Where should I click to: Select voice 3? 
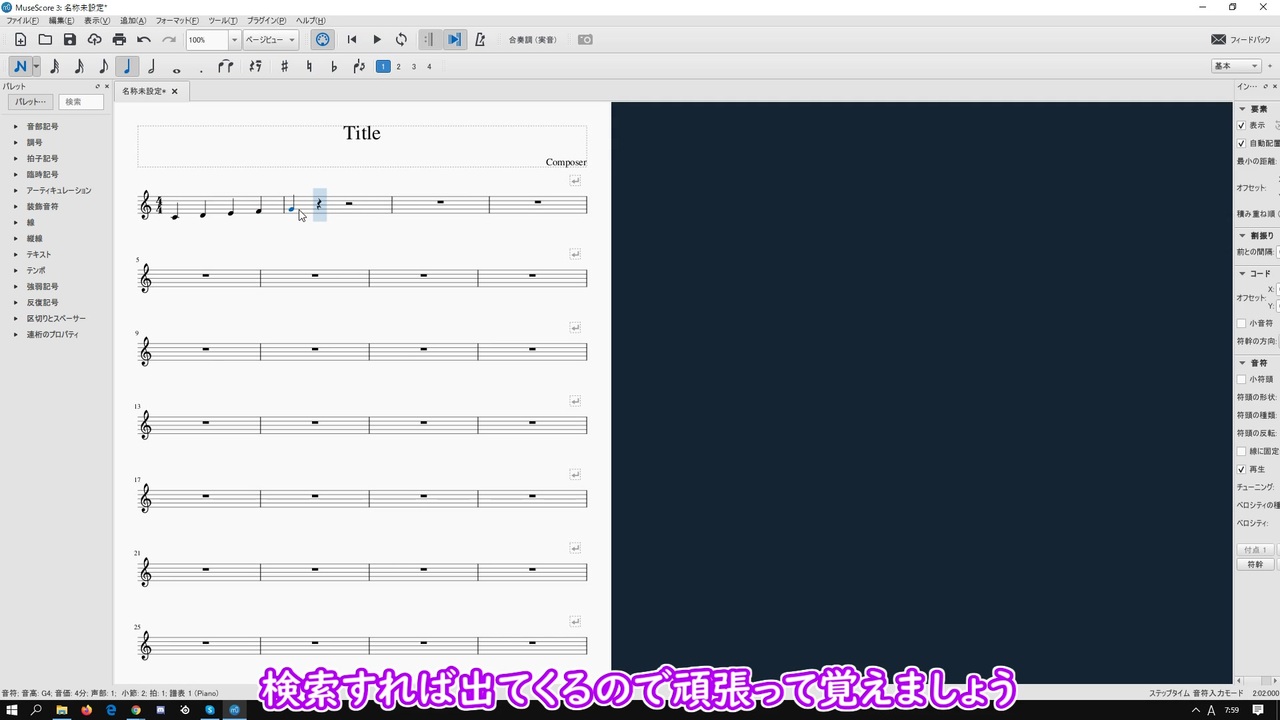pos(413,67)
